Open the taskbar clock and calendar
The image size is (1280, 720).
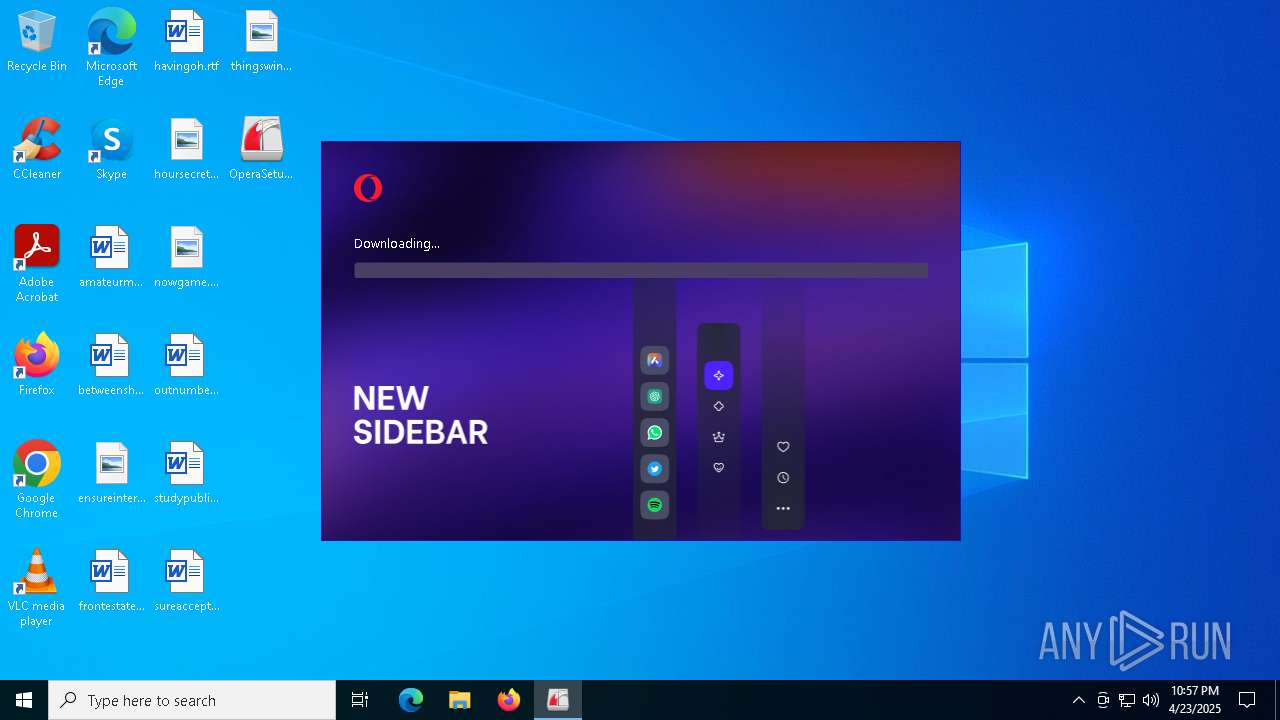click(x=1195, y=700)
